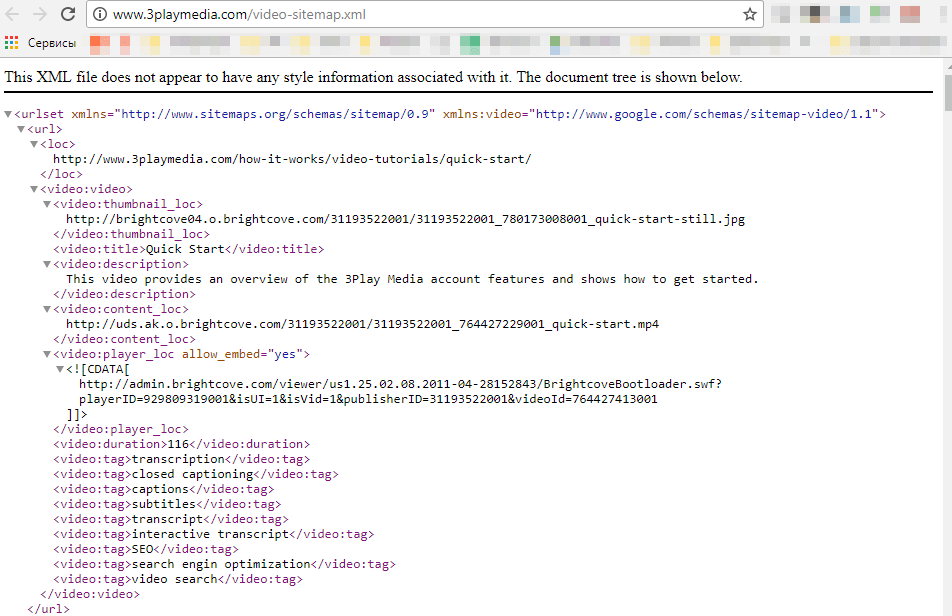Click the closing /url tag

coord(49,609)
